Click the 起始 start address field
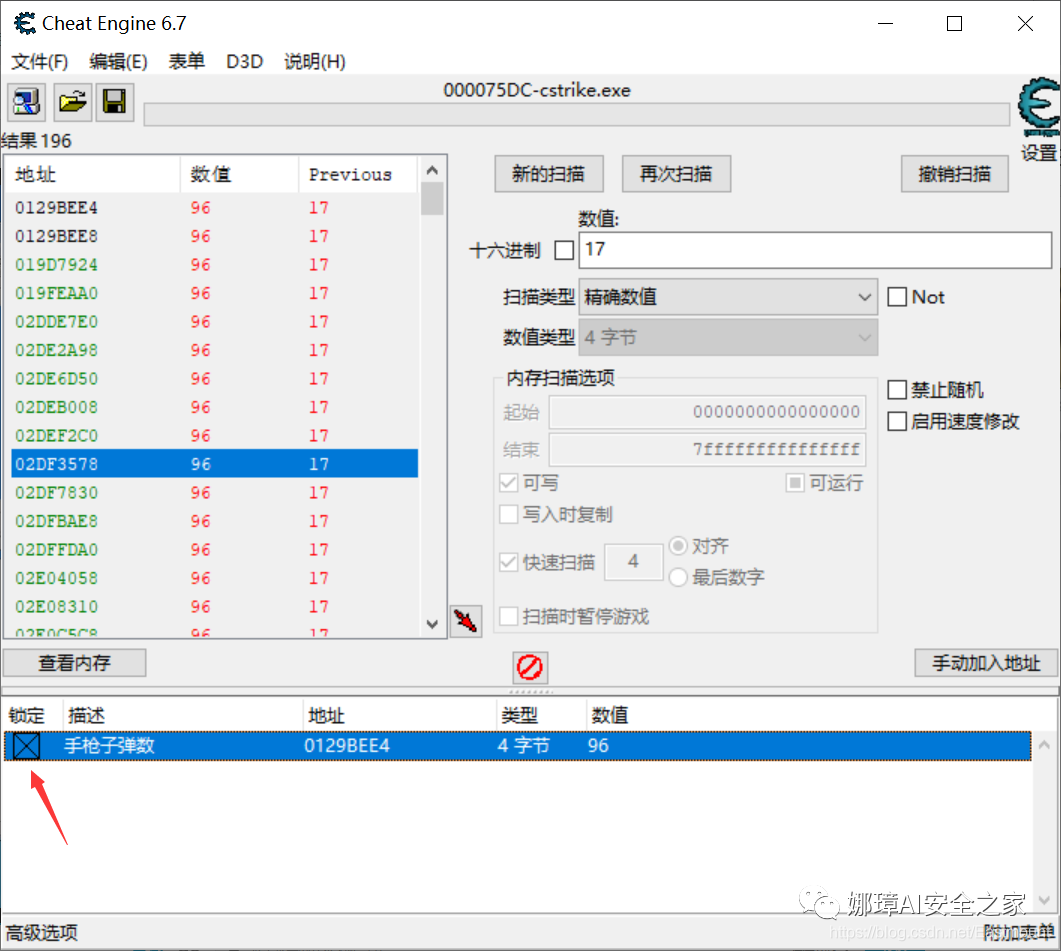 707,412
